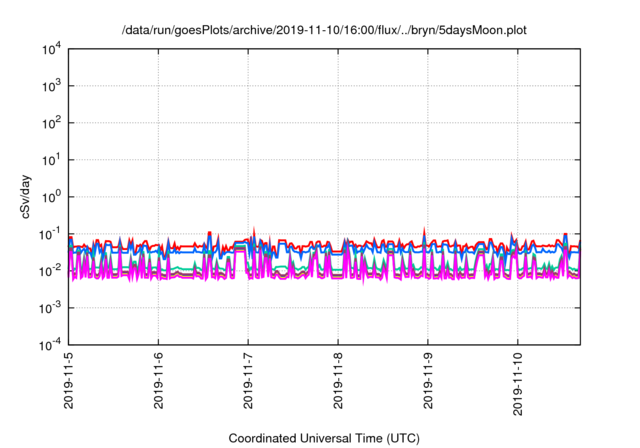Click the 10^-3 y-axis tick label
The width and height of the screenshot is (640, 448).
coord(50,309)
